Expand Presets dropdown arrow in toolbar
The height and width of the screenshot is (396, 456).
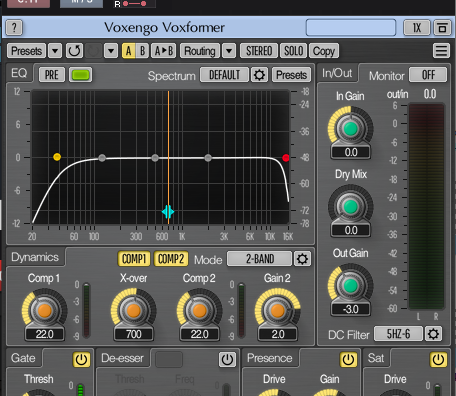[55, 51]
